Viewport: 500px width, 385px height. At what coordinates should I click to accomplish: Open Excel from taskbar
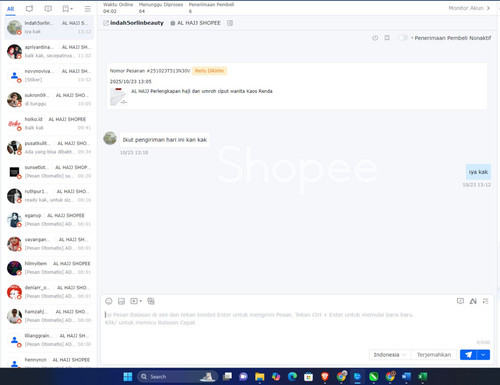pyautogui.click(x=422, y=377)
